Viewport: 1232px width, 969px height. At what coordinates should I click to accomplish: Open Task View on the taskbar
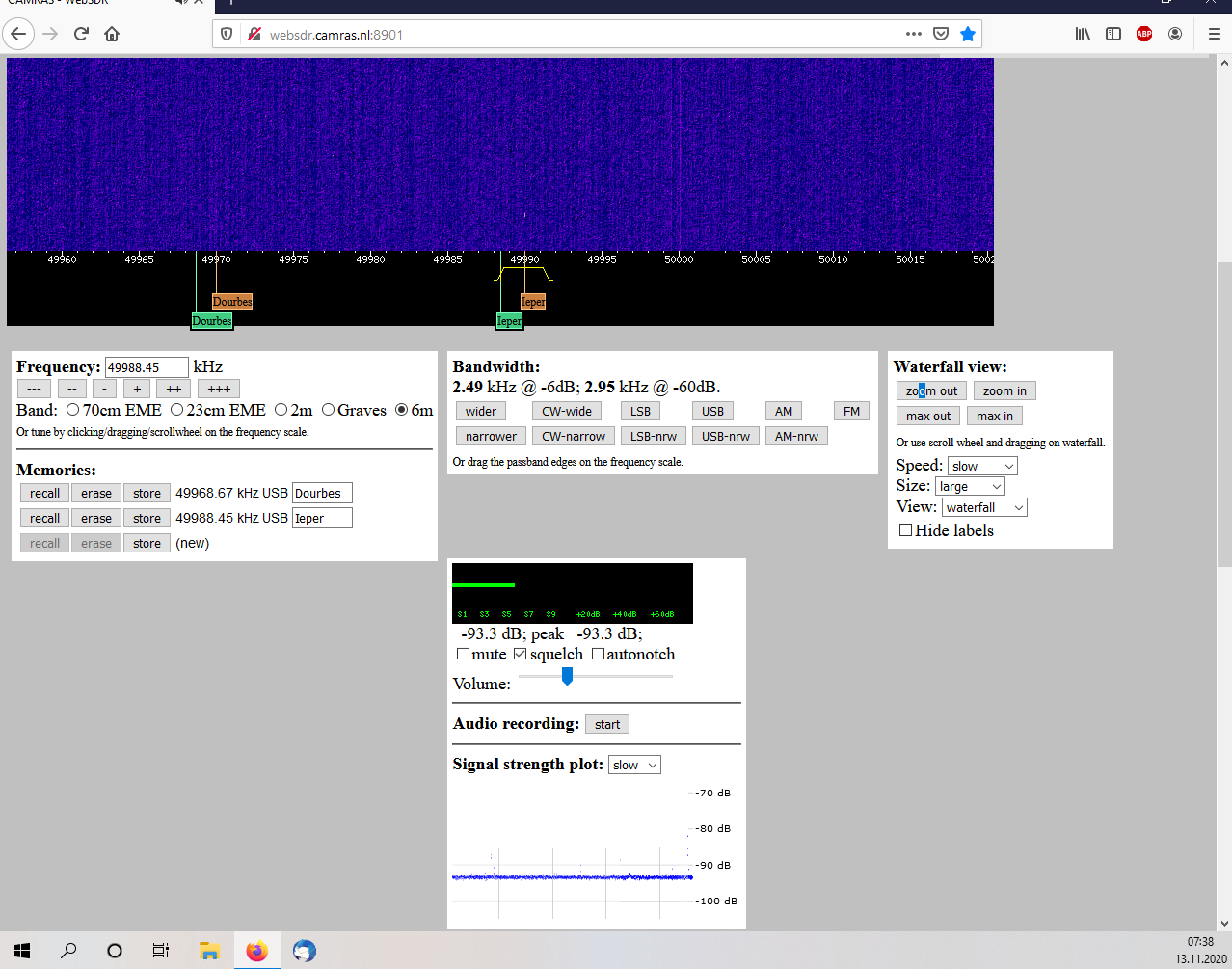coord(161,951)
